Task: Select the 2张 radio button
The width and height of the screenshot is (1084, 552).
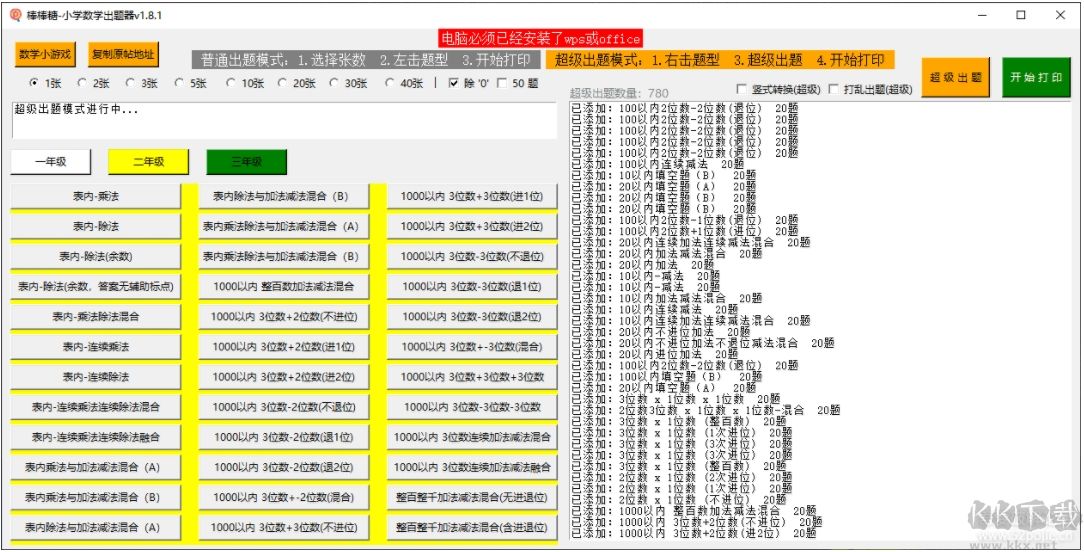Action: pyautogui.click(x=82, y=83)
